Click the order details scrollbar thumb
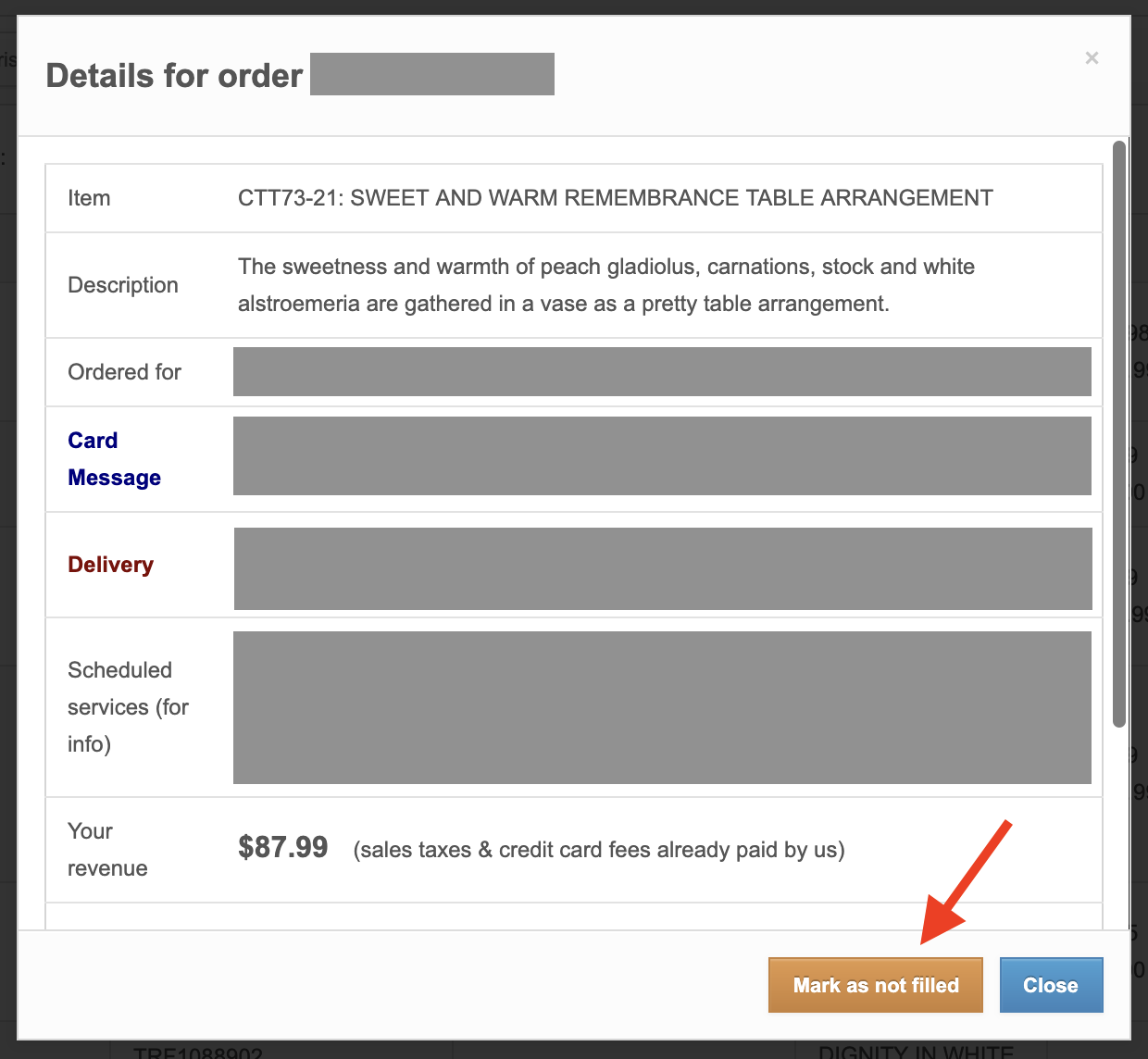1148x1059 pixels. 1119,433
